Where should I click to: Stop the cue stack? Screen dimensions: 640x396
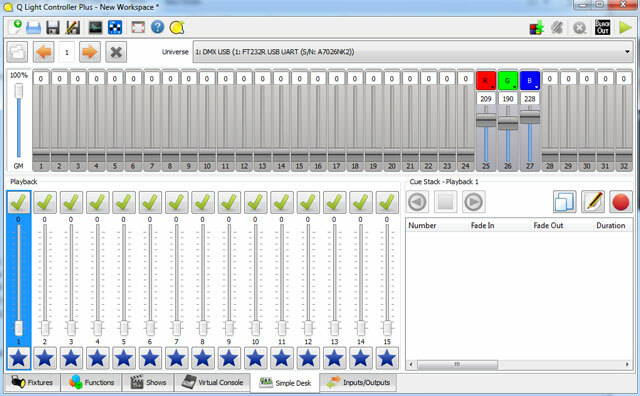pyautogui.click(x=445, y=202)
